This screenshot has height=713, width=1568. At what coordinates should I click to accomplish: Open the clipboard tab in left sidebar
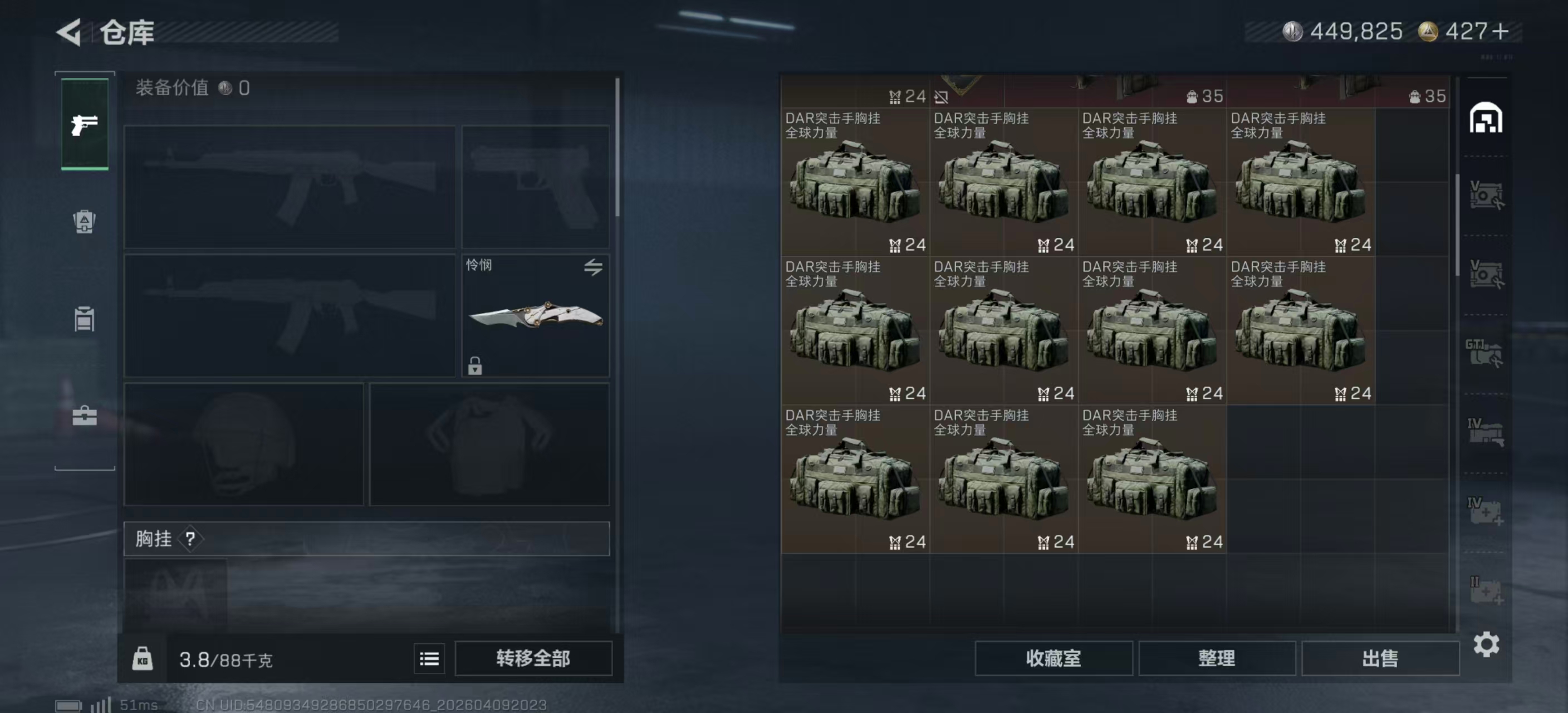point(85,319)
